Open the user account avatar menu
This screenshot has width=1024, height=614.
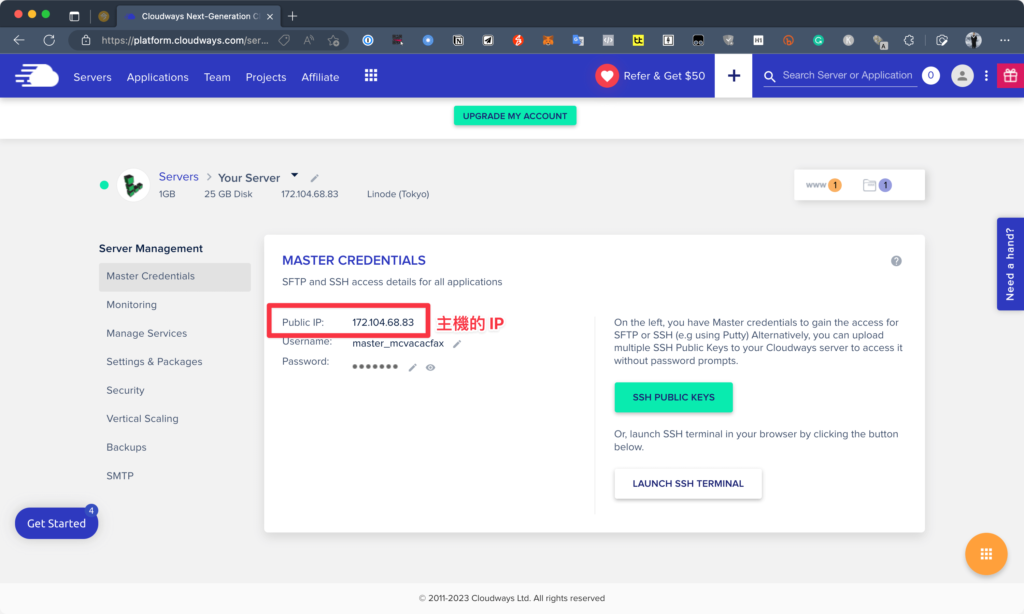(x=962, y=76)
